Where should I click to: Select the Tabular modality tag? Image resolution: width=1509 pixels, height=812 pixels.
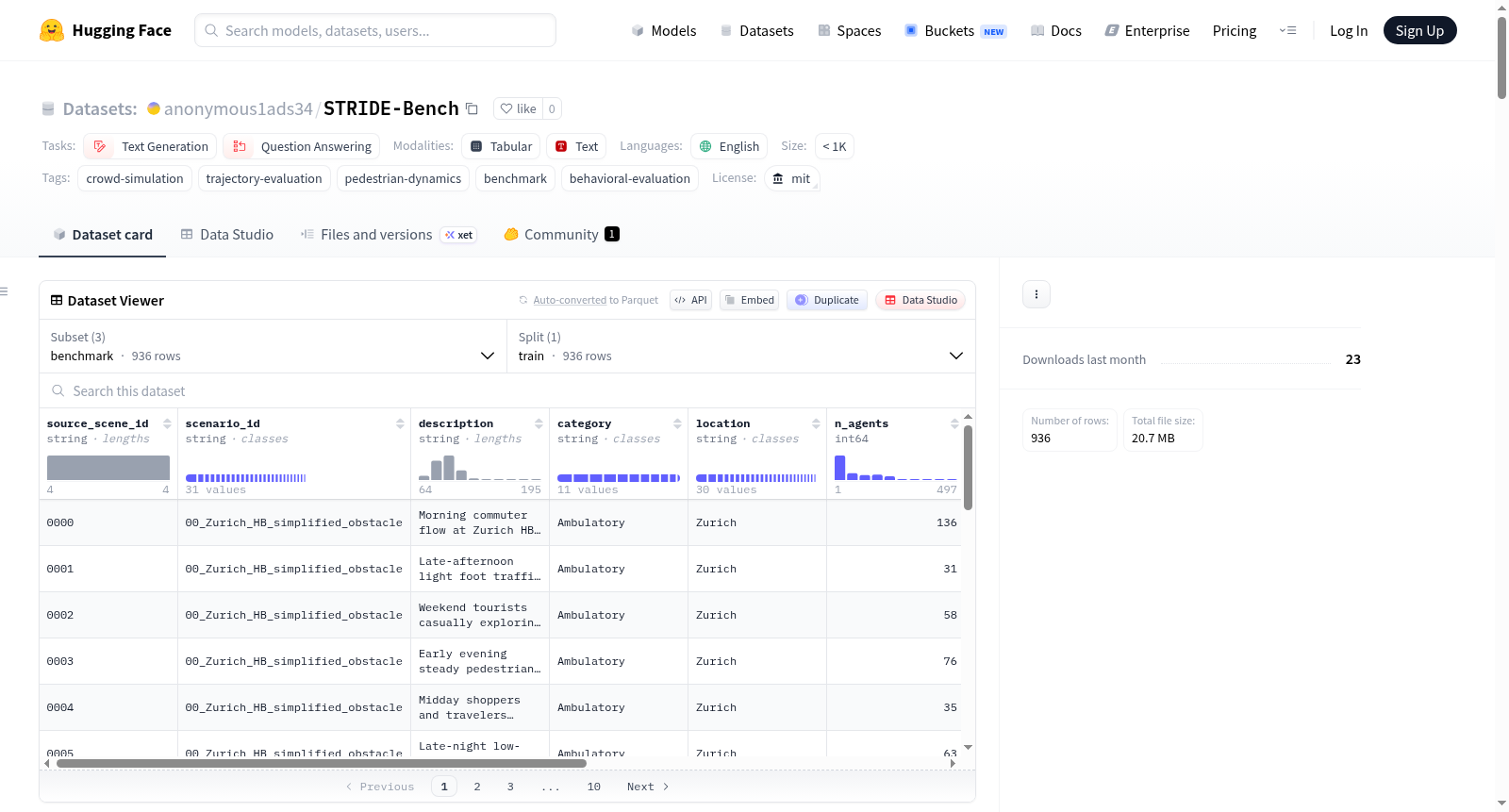click(501, 146)
